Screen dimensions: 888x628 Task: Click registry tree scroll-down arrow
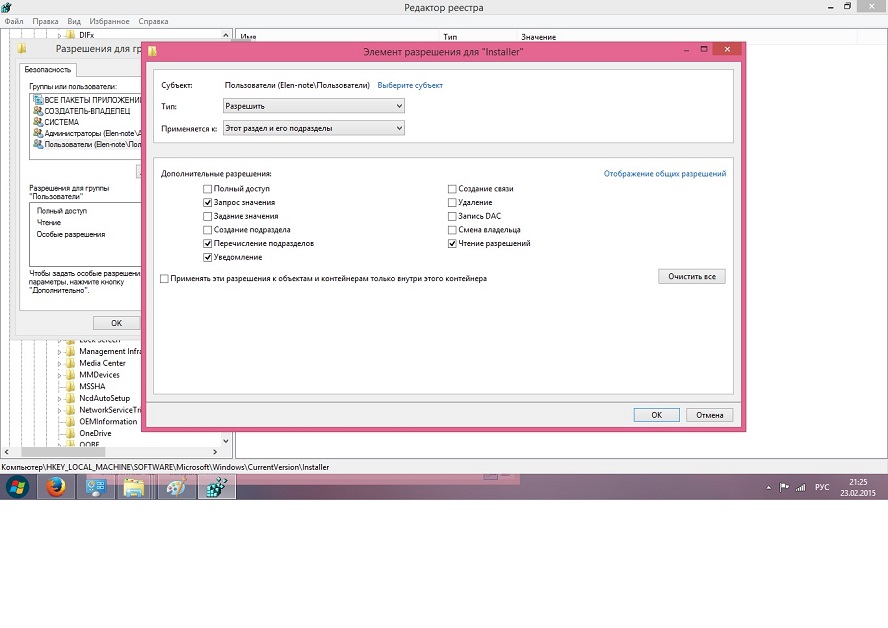(x=226, y=441)
